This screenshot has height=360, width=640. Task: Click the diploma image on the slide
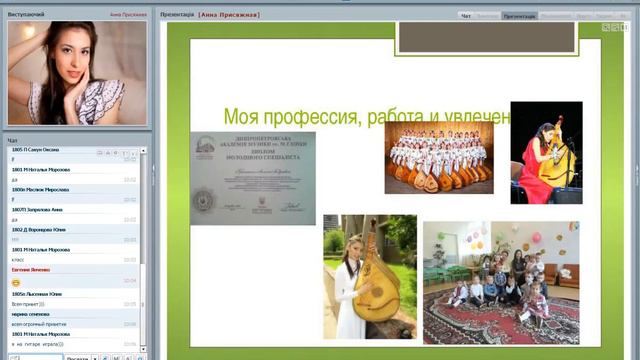click(253, 178)
